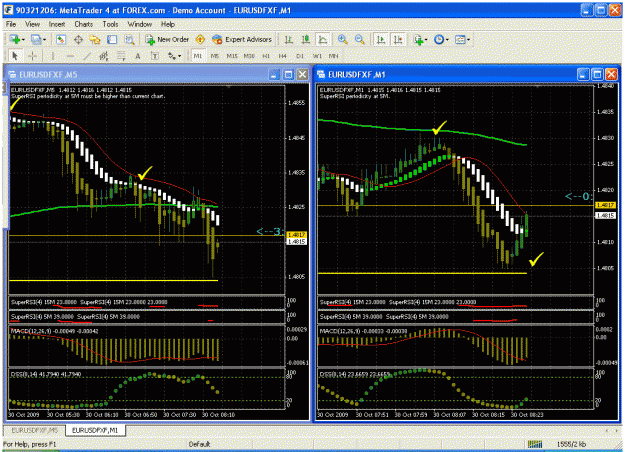Toggle Auto Scroll chart button
Viewport: 625px width, 452px height.
(x=381, y=39)
